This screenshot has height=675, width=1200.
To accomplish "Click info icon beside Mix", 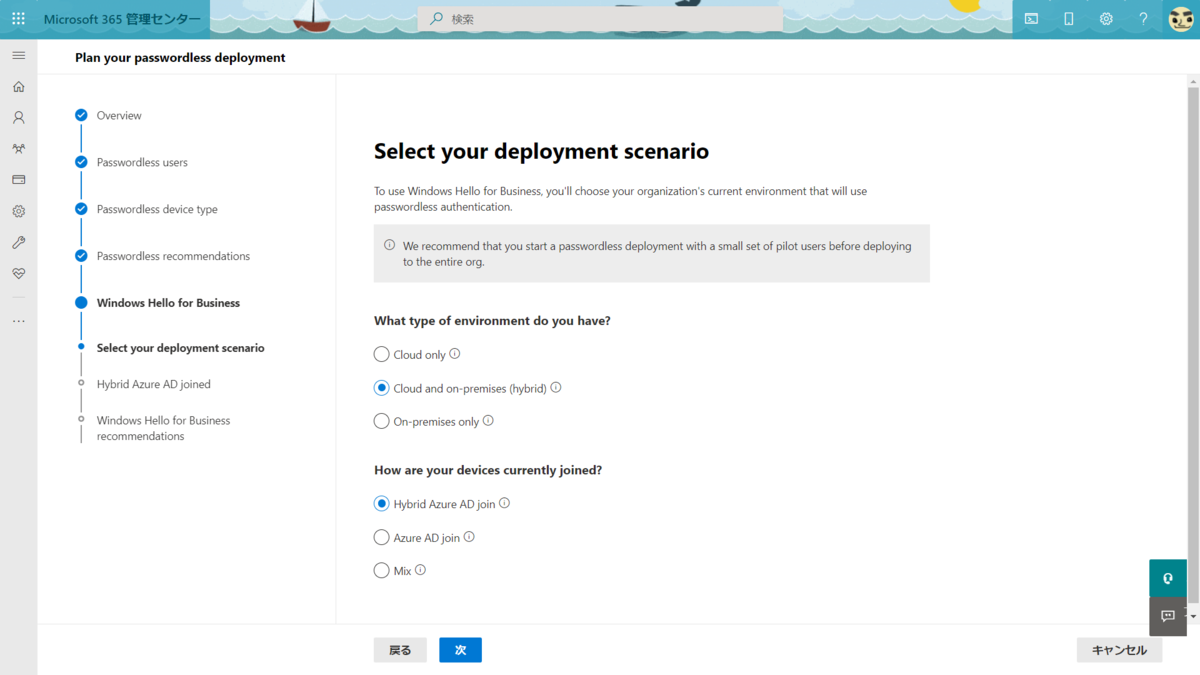I will coord(420,569).
